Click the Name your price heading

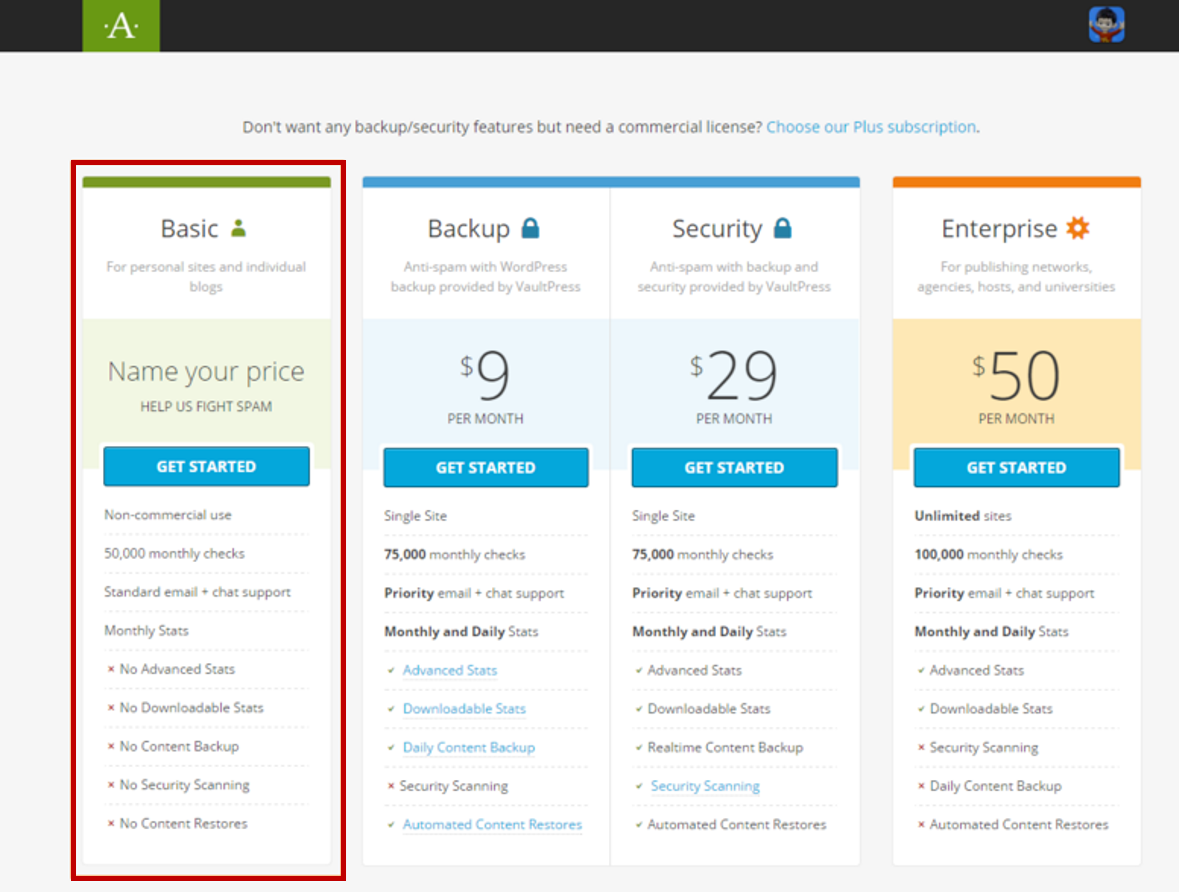pyautogui.click(x=206, y=372)
